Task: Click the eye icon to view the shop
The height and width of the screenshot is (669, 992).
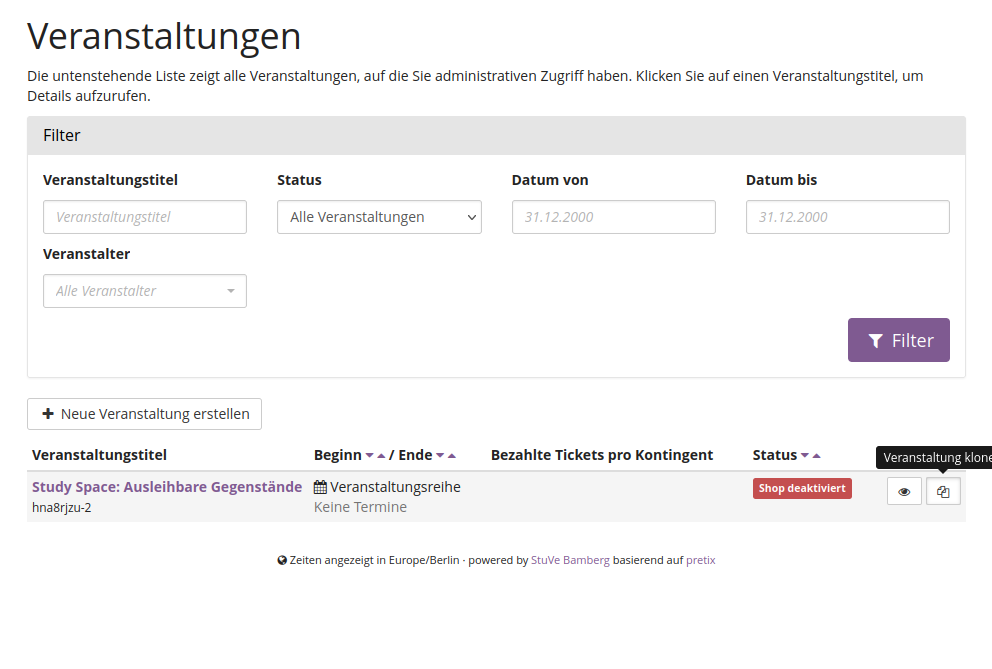Action: click(x=904, y=492)
